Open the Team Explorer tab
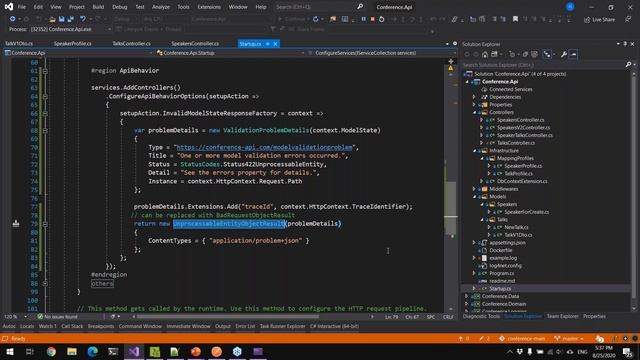The height and width of the screenshot is (360, 640). [x=562, y=316]
